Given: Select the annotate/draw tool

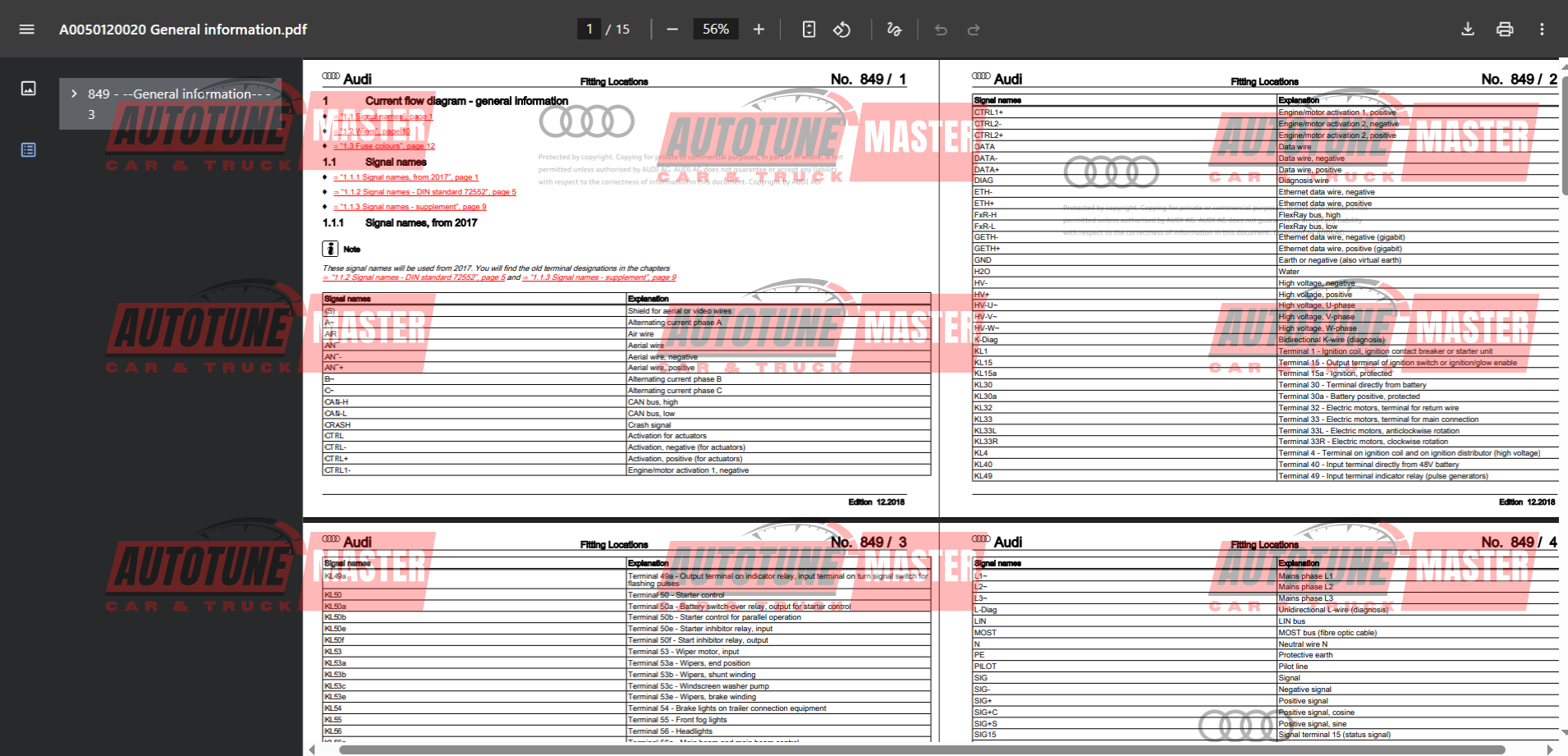Looking at the screenshot, I should 893,29.
